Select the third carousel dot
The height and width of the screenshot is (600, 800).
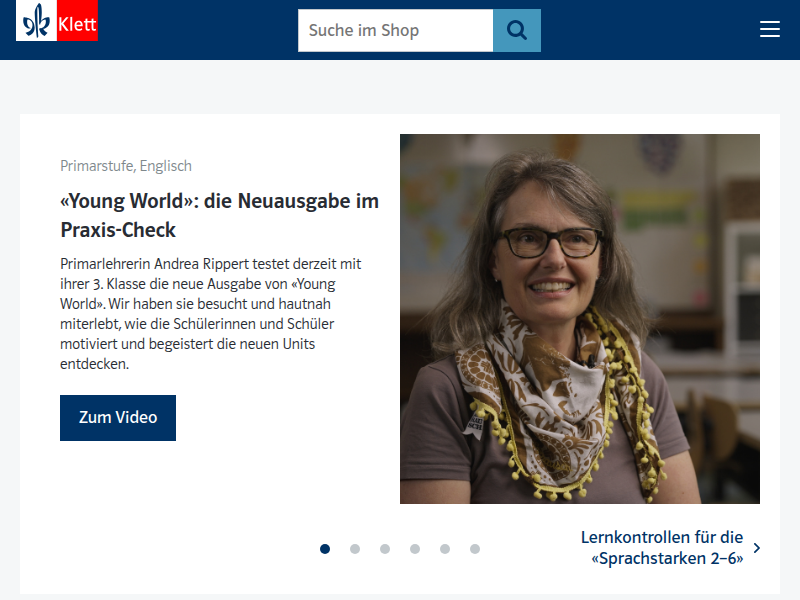click(384, 548)
